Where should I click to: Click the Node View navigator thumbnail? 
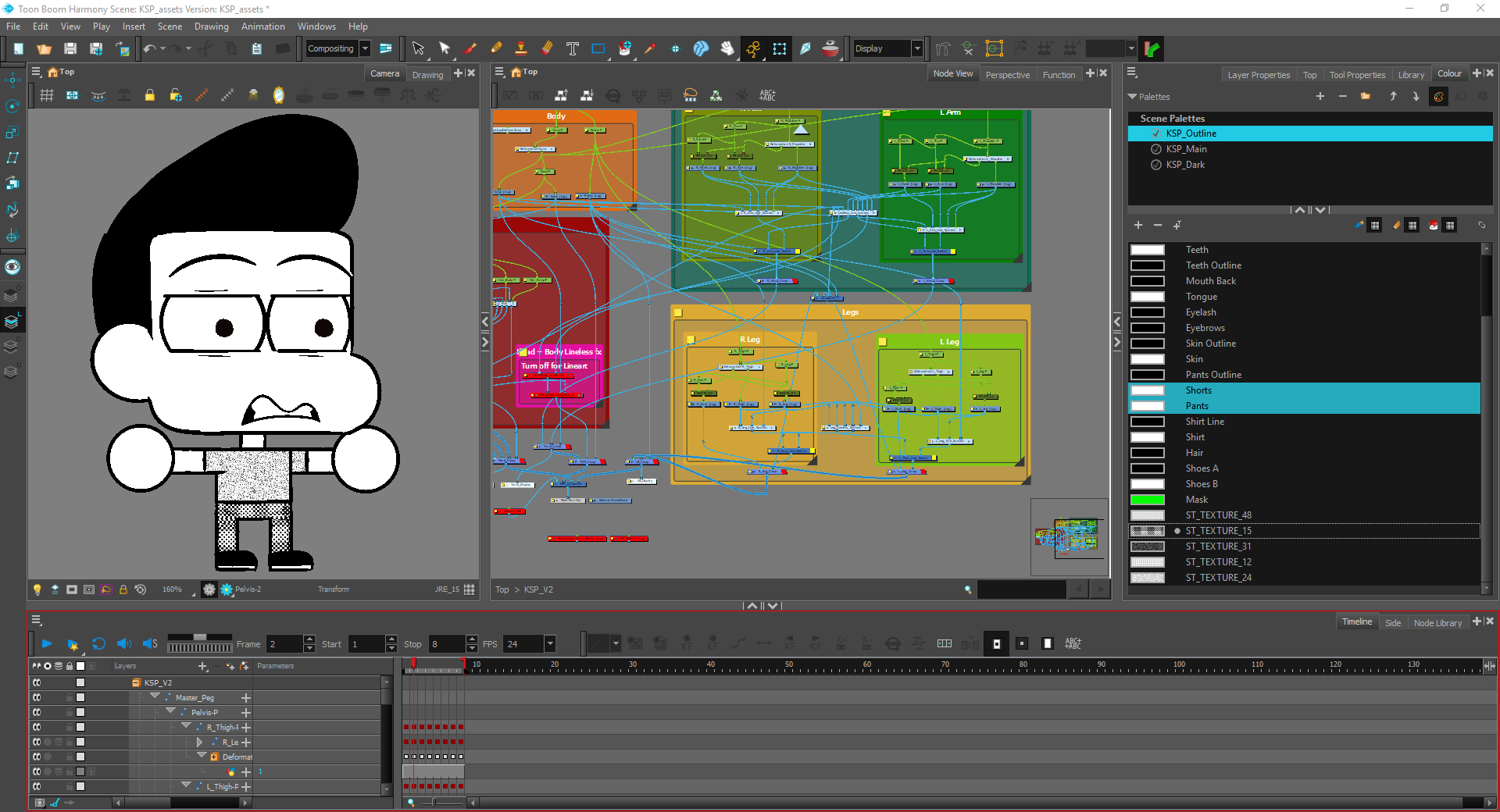coord(1070,537)
